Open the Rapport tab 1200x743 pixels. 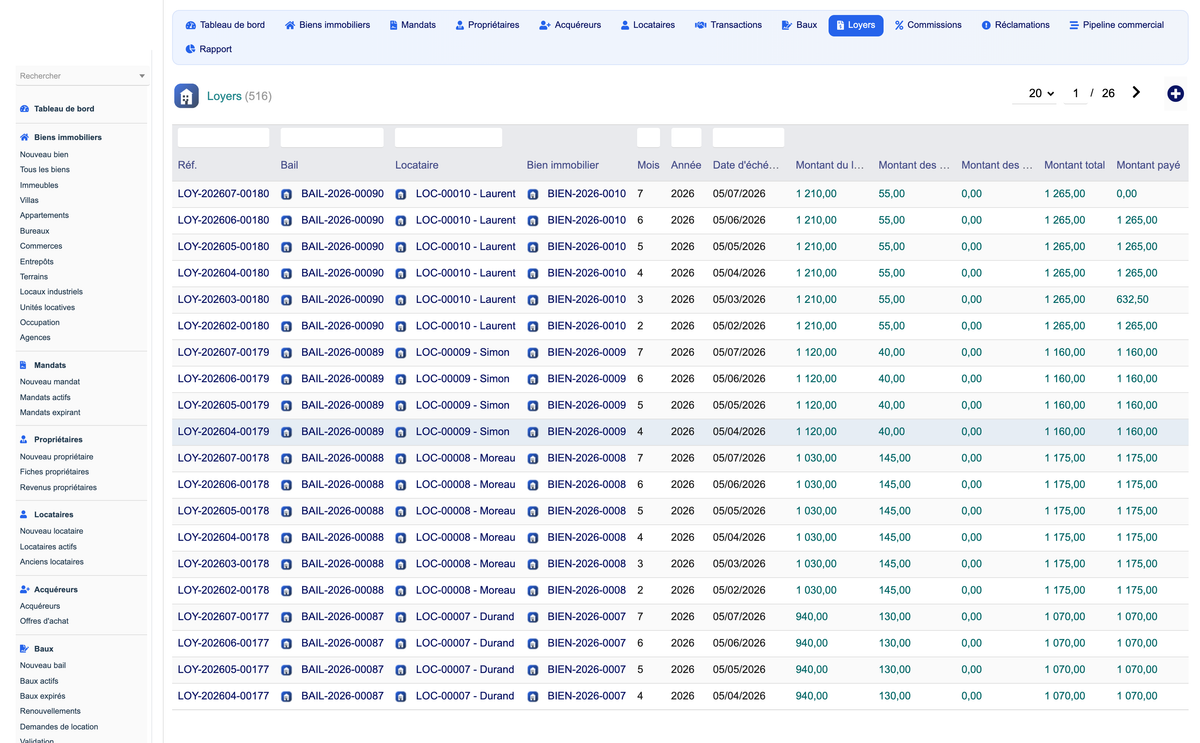click(x=208, y=49)
